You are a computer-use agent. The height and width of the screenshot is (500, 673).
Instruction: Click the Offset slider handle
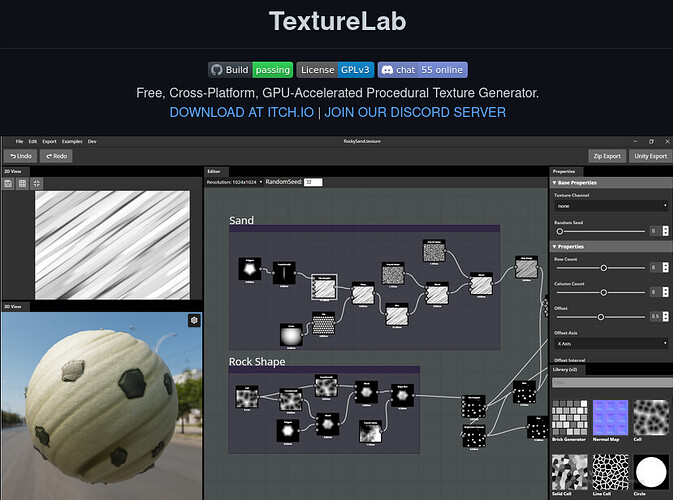click(x=601, y=317)
